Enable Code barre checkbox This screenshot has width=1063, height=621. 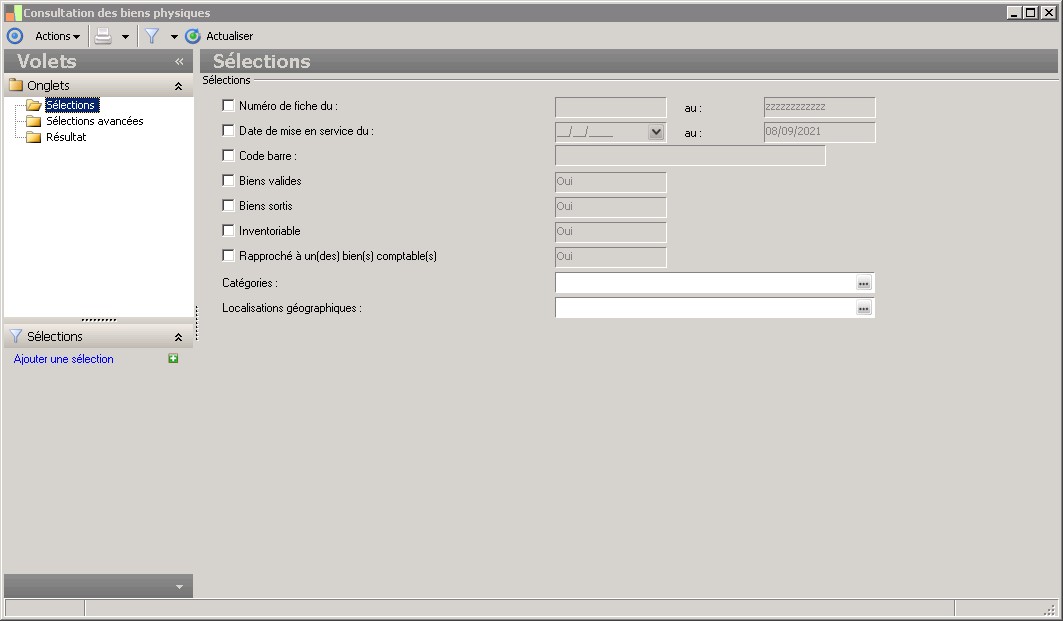[228, 155]
